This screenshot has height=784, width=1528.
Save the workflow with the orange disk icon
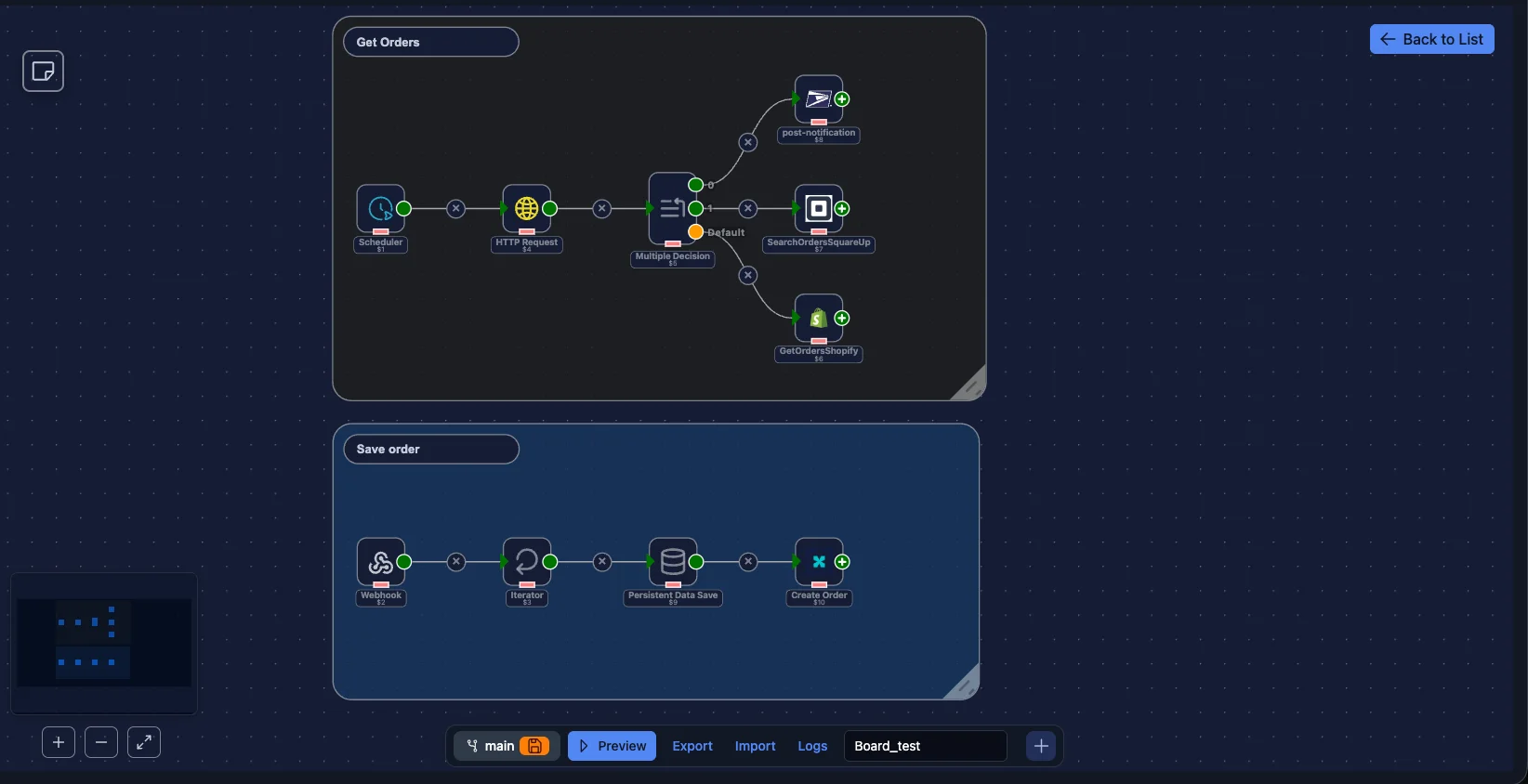coord(534,746)
